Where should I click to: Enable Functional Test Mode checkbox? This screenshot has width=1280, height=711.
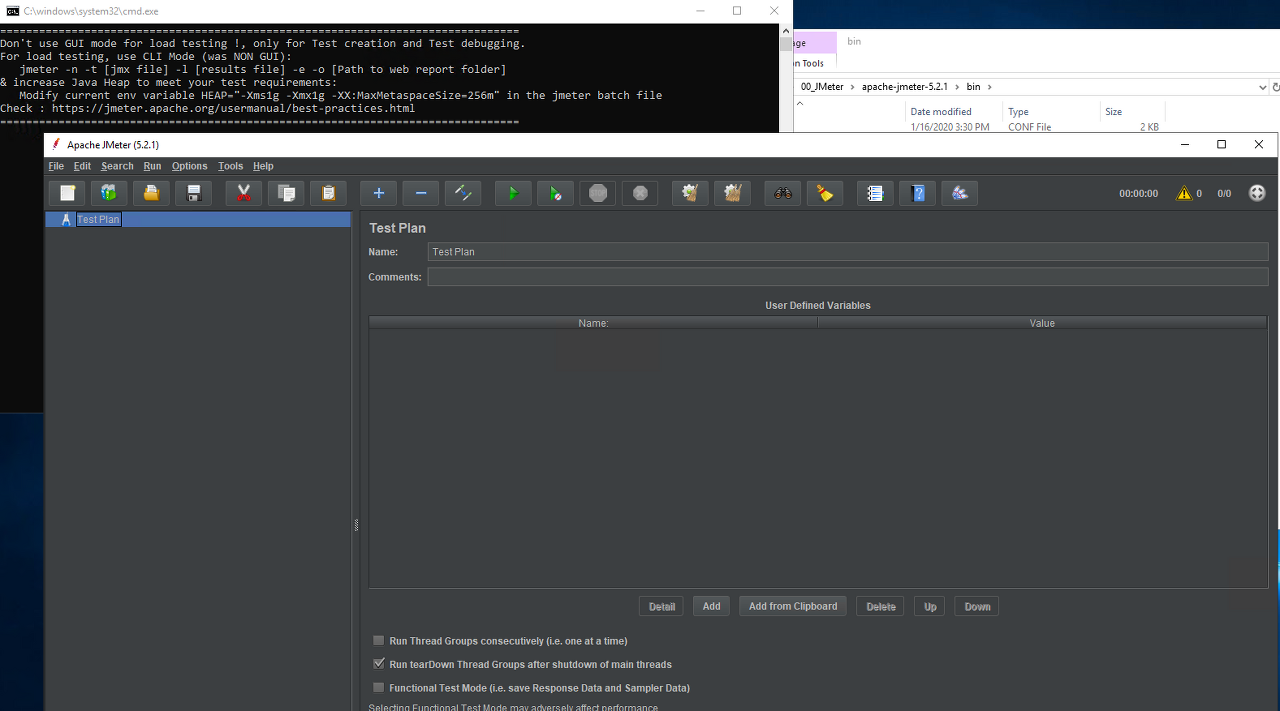[x=379, y=688]
